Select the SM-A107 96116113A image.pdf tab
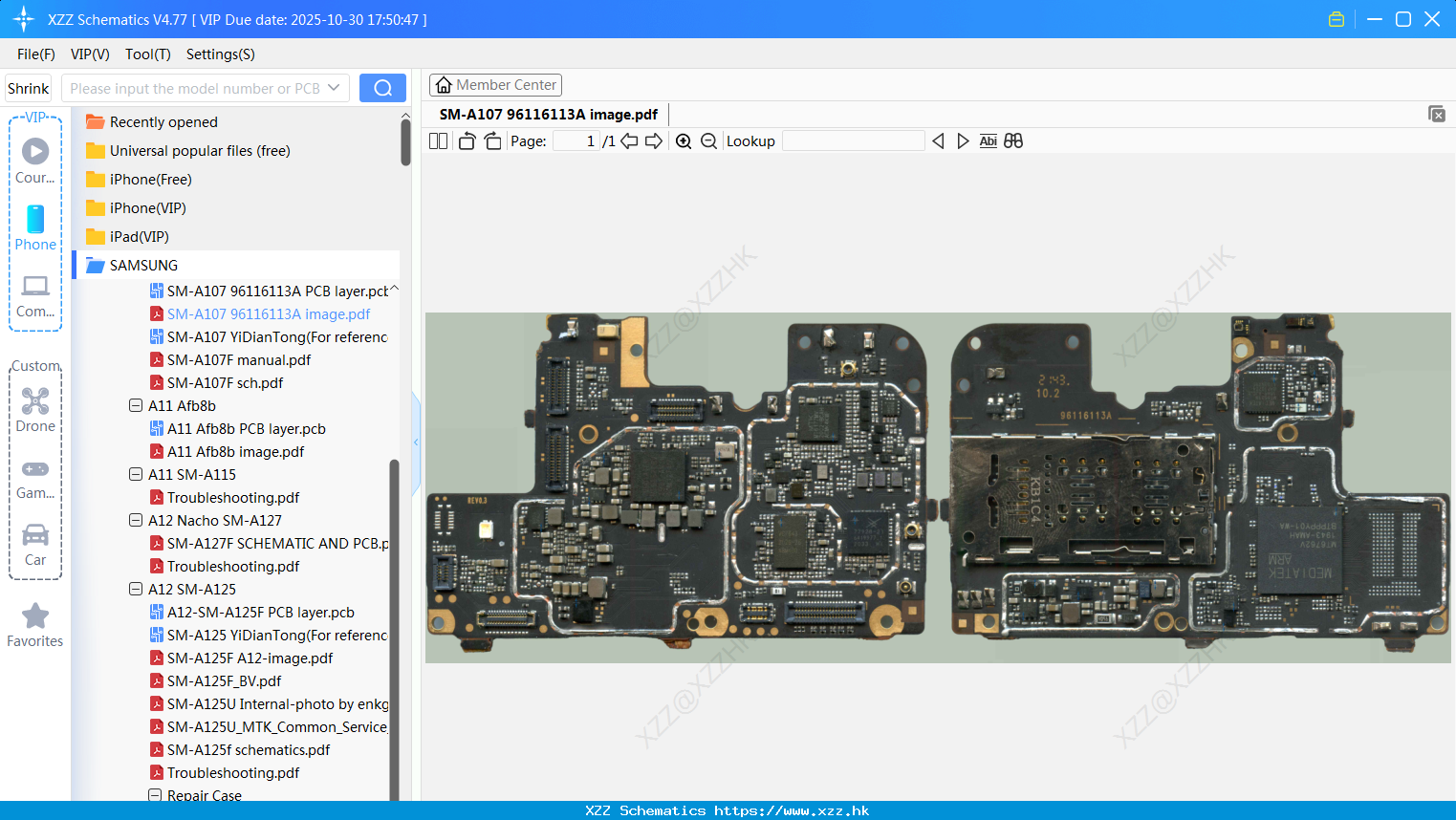 549,114
